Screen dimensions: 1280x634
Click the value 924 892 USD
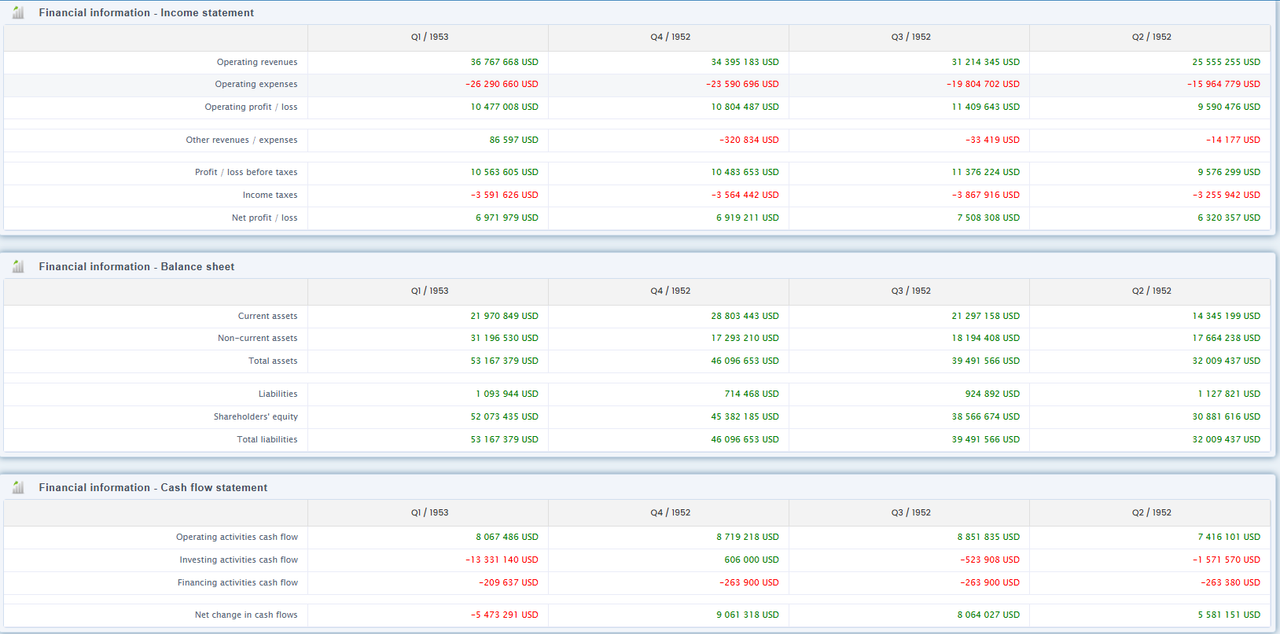click(993, 394)
